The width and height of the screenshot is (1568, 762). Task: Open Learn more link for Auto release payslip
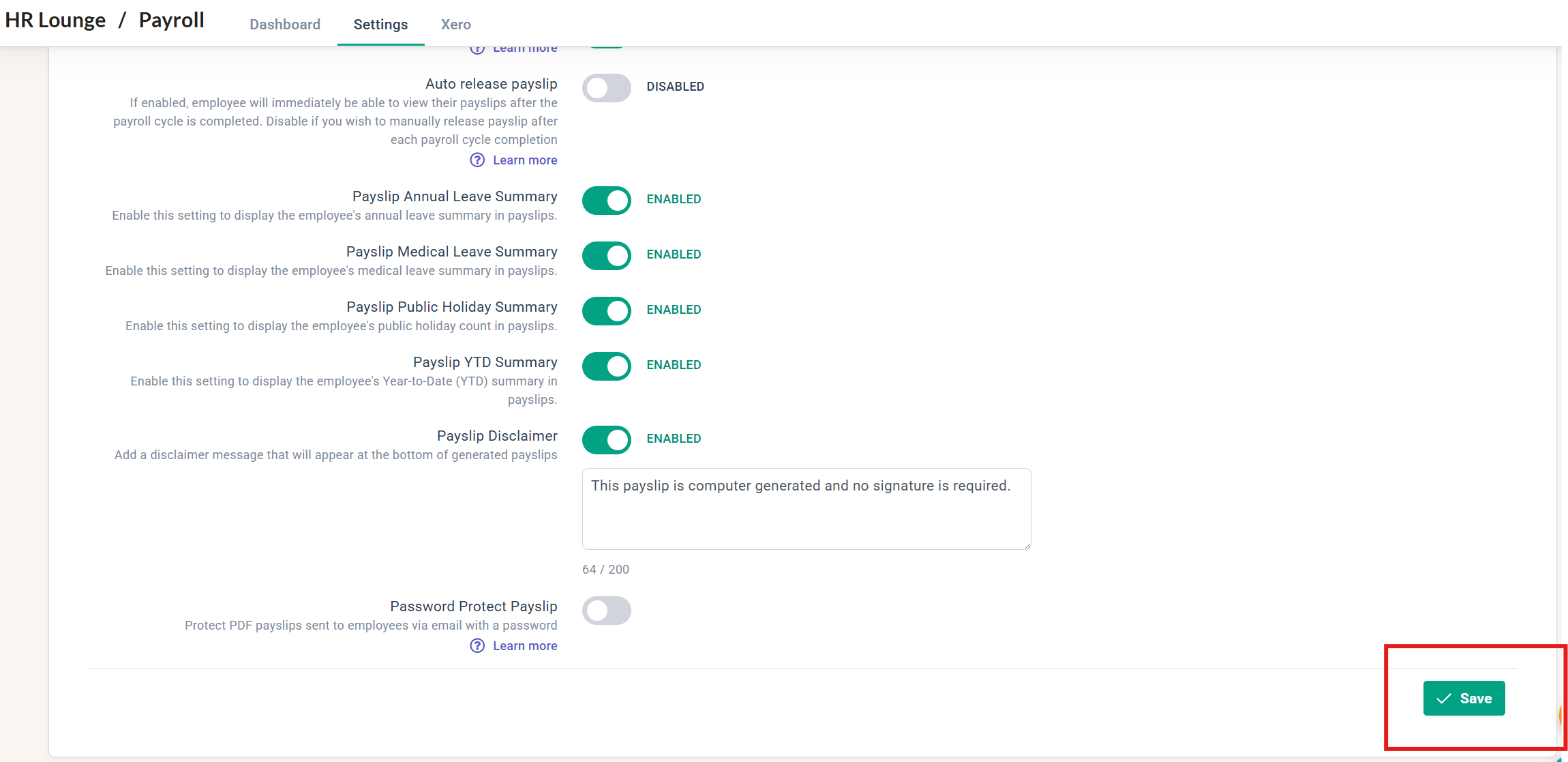(525, 160)
